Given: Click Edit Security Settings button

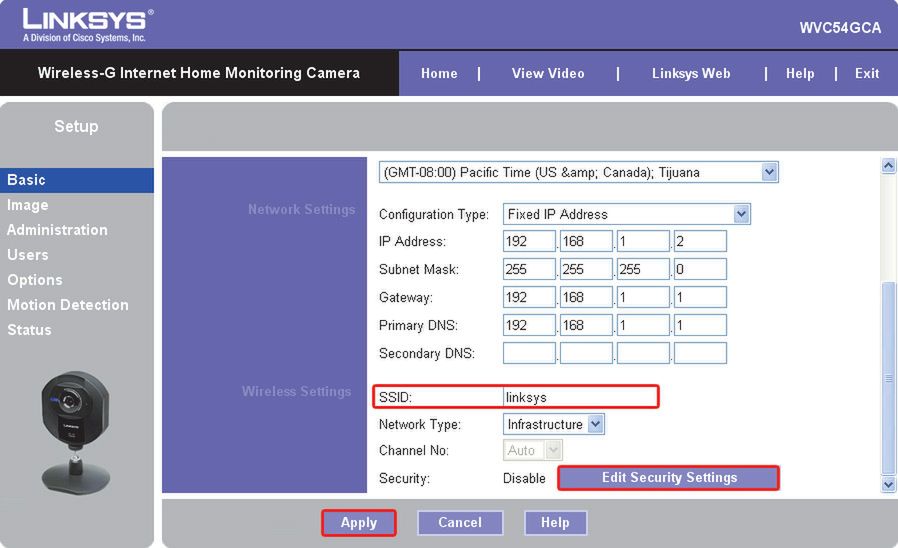Looking at the screenshot, I should (668, 478).
